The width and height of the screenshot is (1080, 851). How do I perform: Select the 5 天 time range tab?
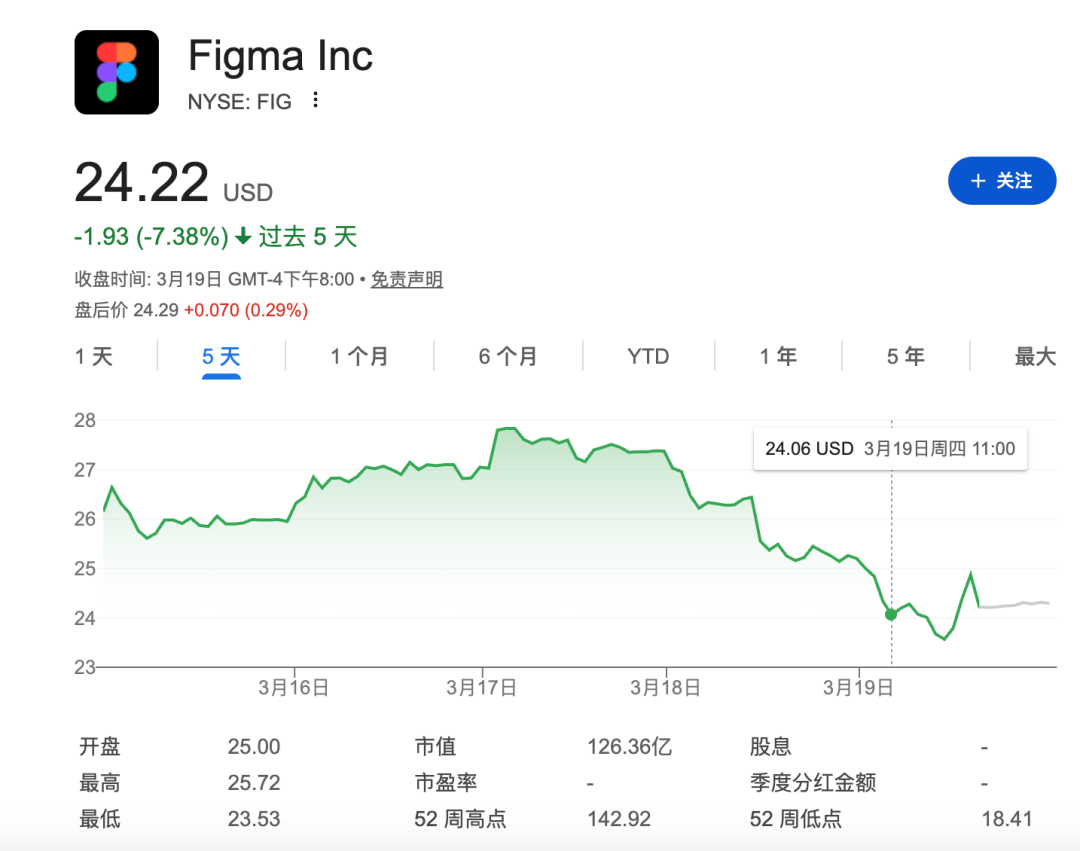click(221, 357)
